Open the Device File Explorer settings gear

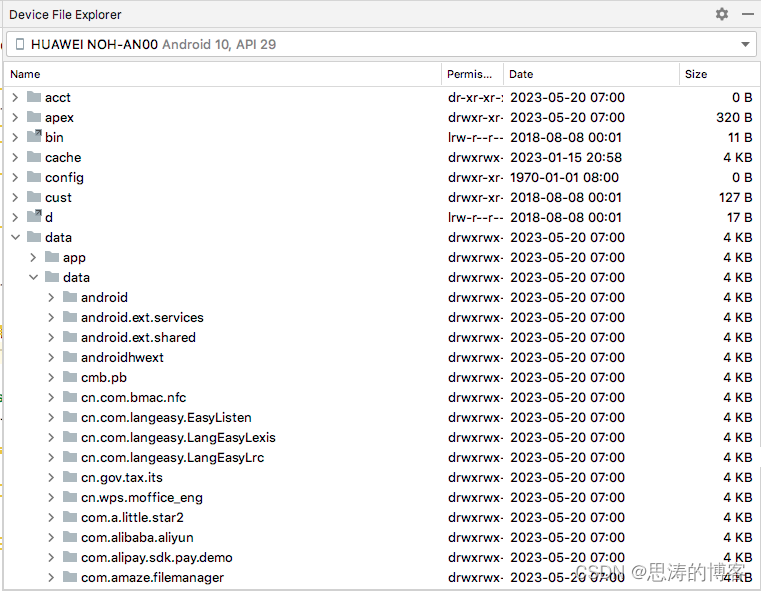coord(722,14)
